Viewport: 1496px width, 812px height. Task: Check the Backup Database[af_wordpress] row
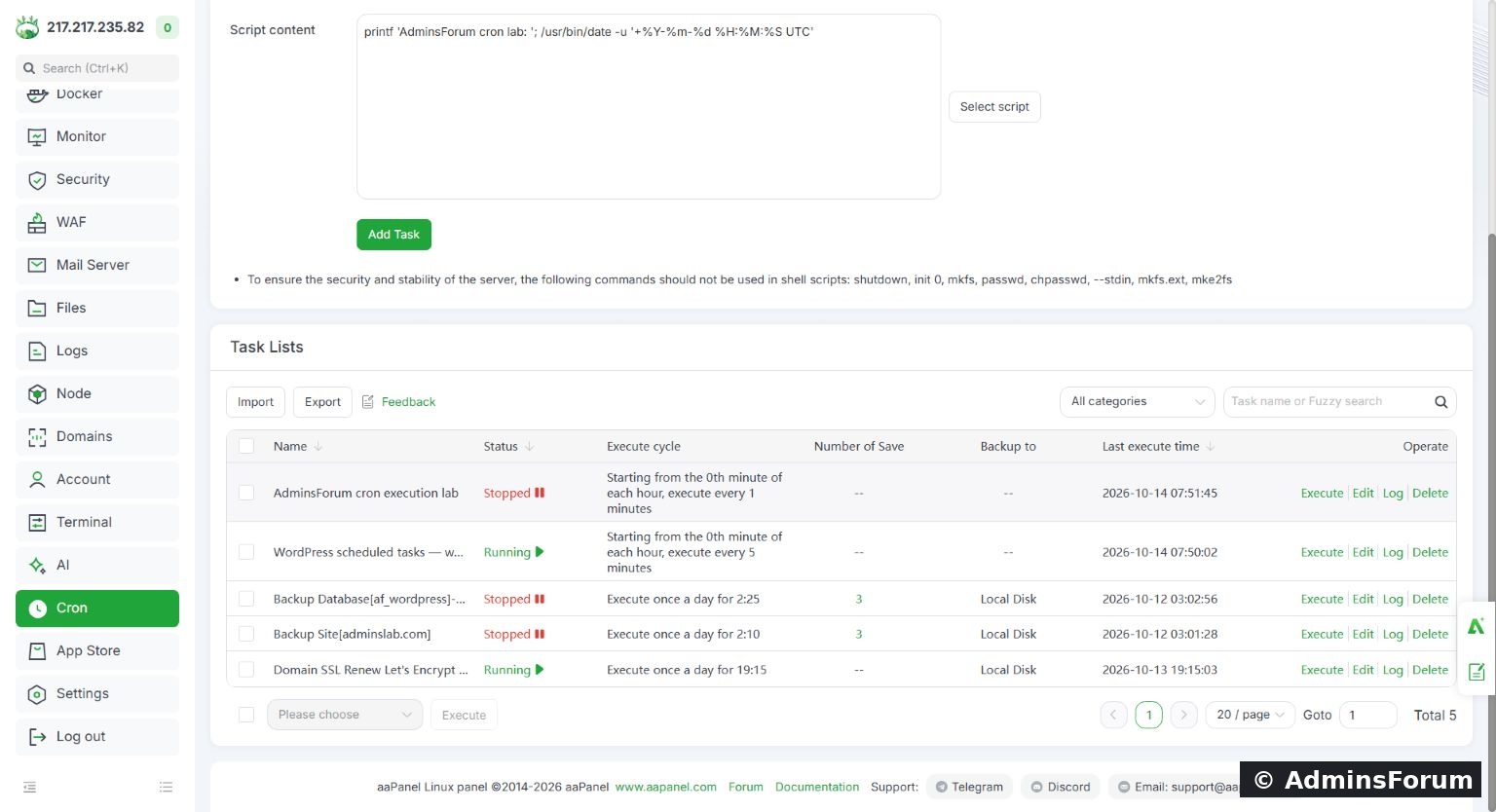pyautogui.click(x=246, y=599)
